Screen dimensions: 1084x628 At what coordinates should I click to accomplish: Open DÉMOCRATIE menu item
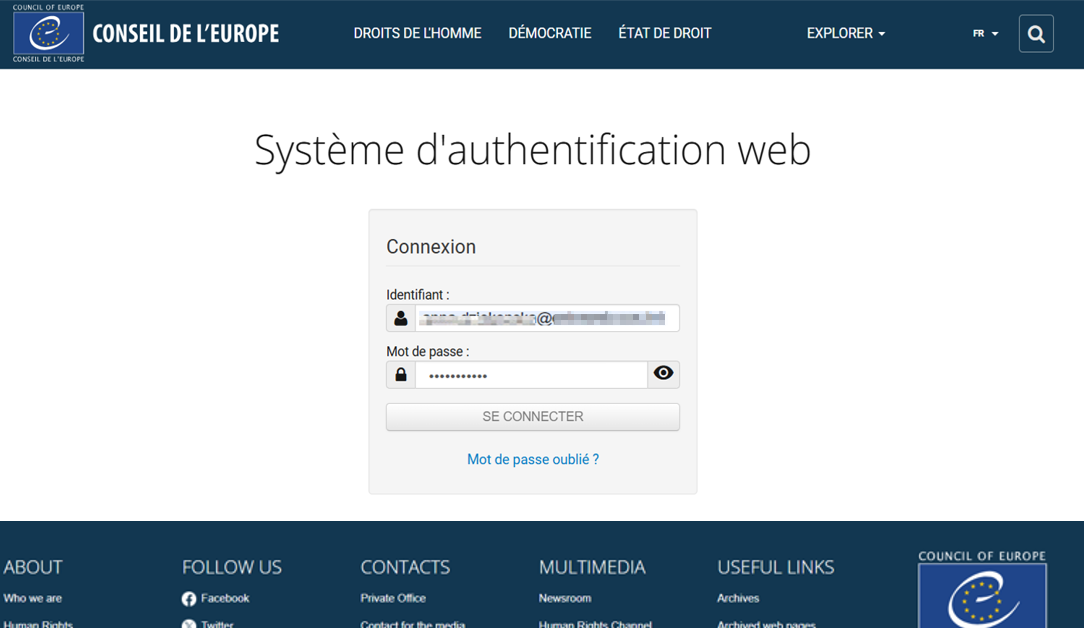550,33
